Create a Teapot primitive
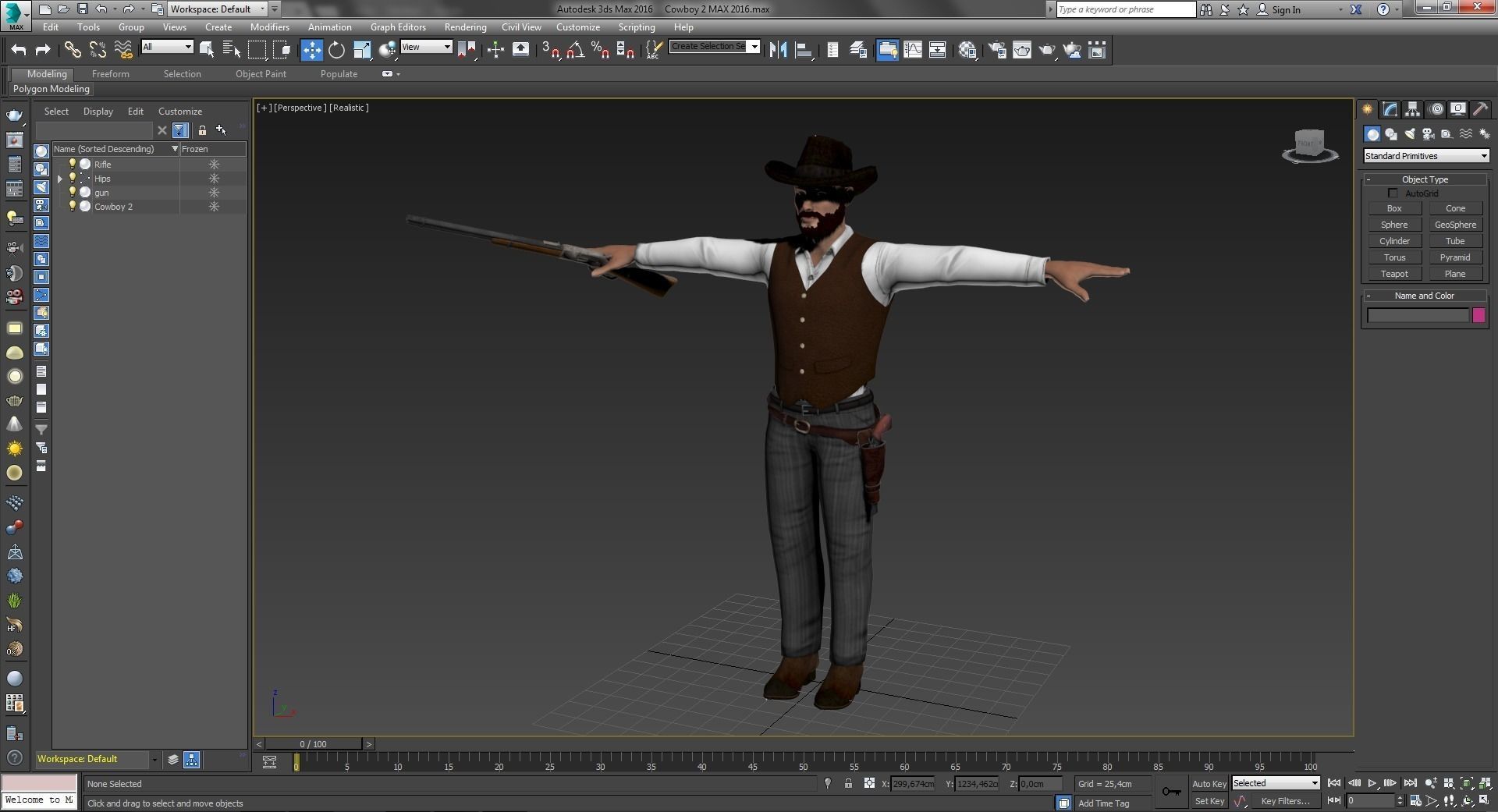Screen dimensions: 1498x812 pyautogui.click(x=1394, y=274)
